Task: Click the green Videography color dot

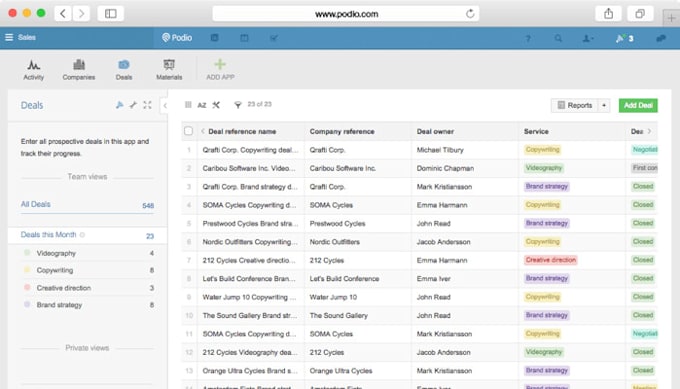Action: tap(27, 252)
